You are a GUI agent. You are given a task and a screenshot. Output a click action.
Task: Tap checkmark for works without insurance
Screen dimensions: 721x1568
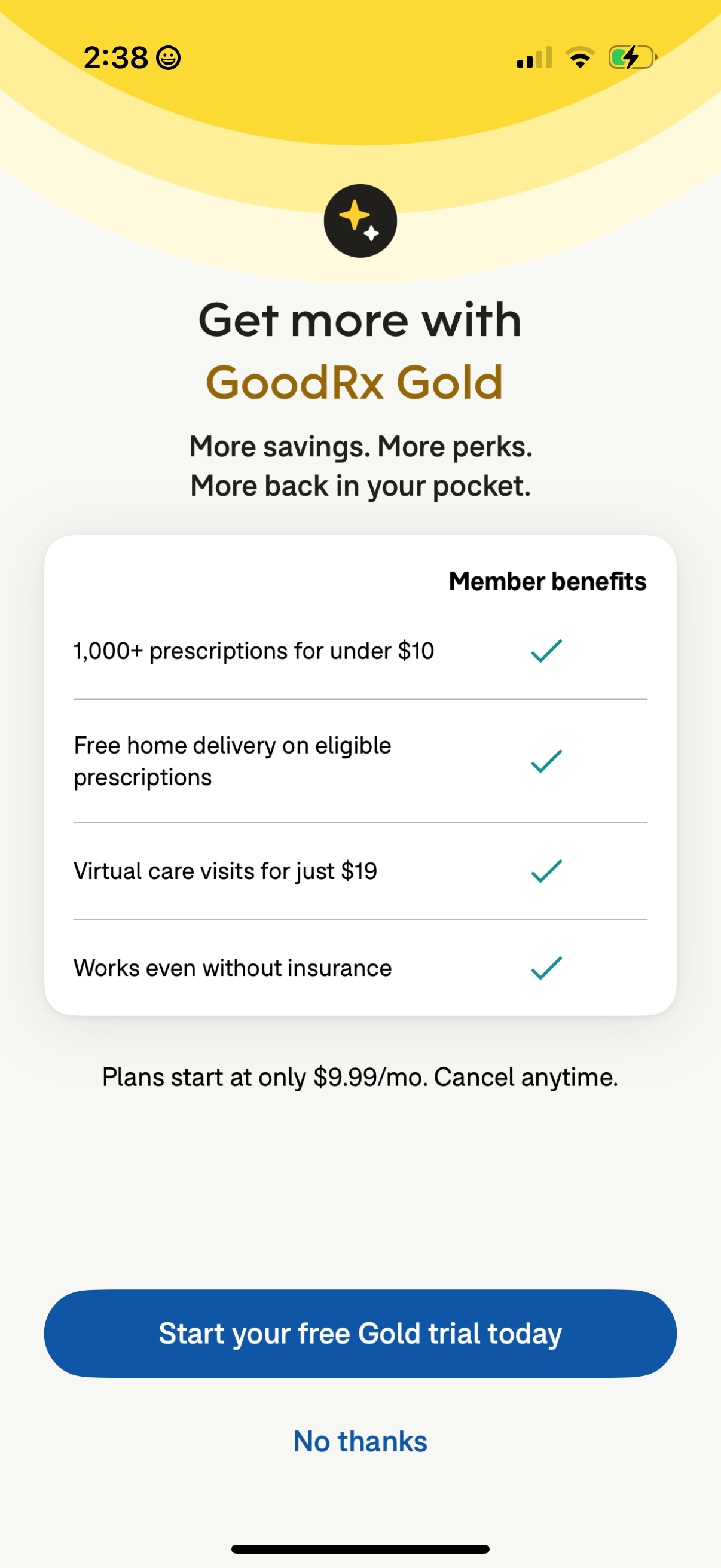(546, 968)
